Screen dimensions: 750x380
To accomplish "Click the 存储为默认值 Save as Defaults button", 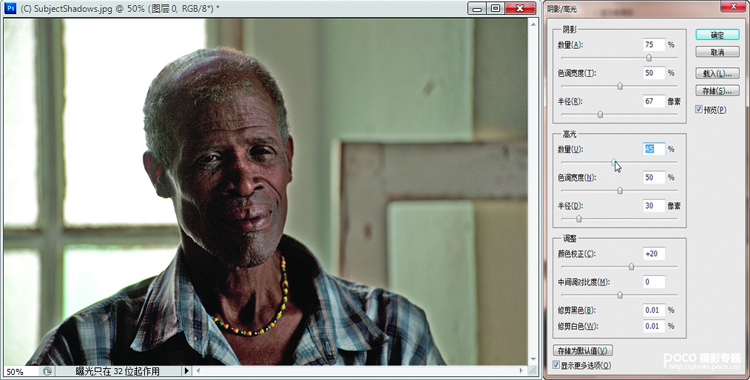I will (x=582, y=350).
